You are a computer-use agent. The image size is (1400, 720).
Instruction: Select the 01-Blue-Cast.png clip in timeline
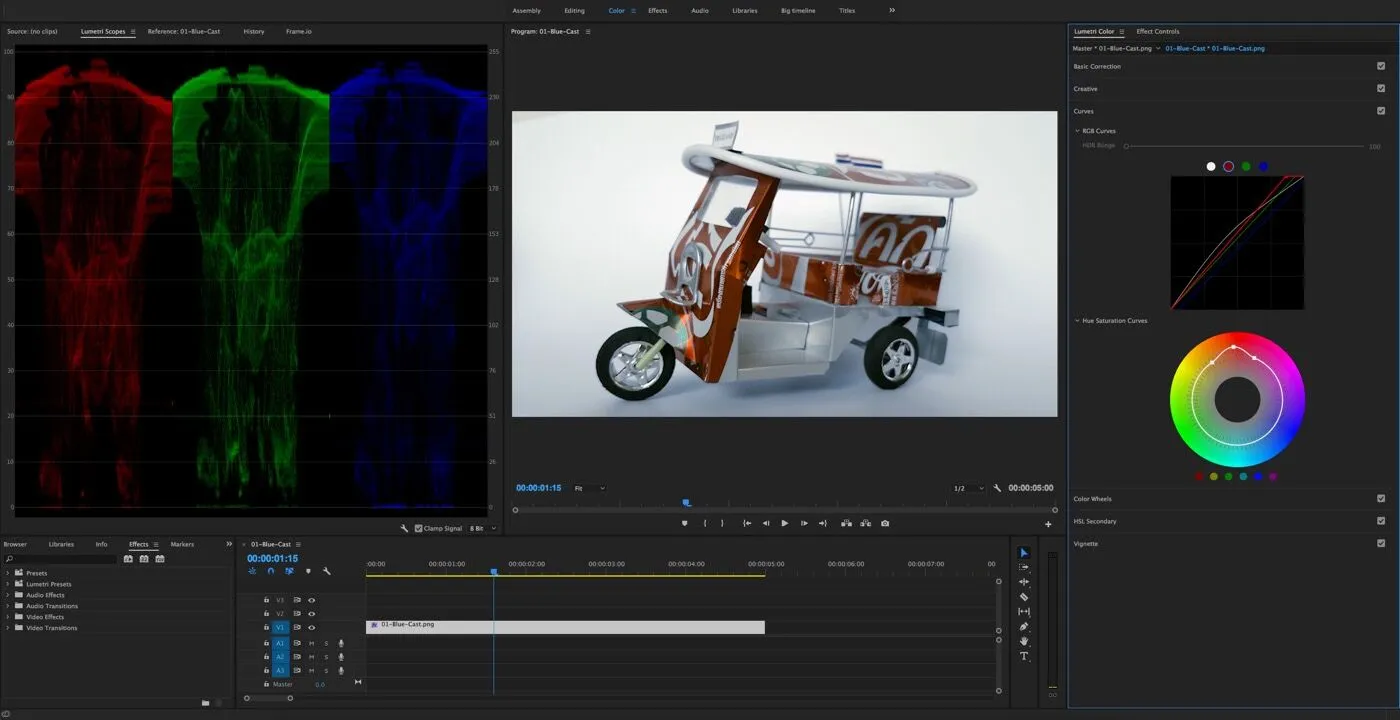565,627
